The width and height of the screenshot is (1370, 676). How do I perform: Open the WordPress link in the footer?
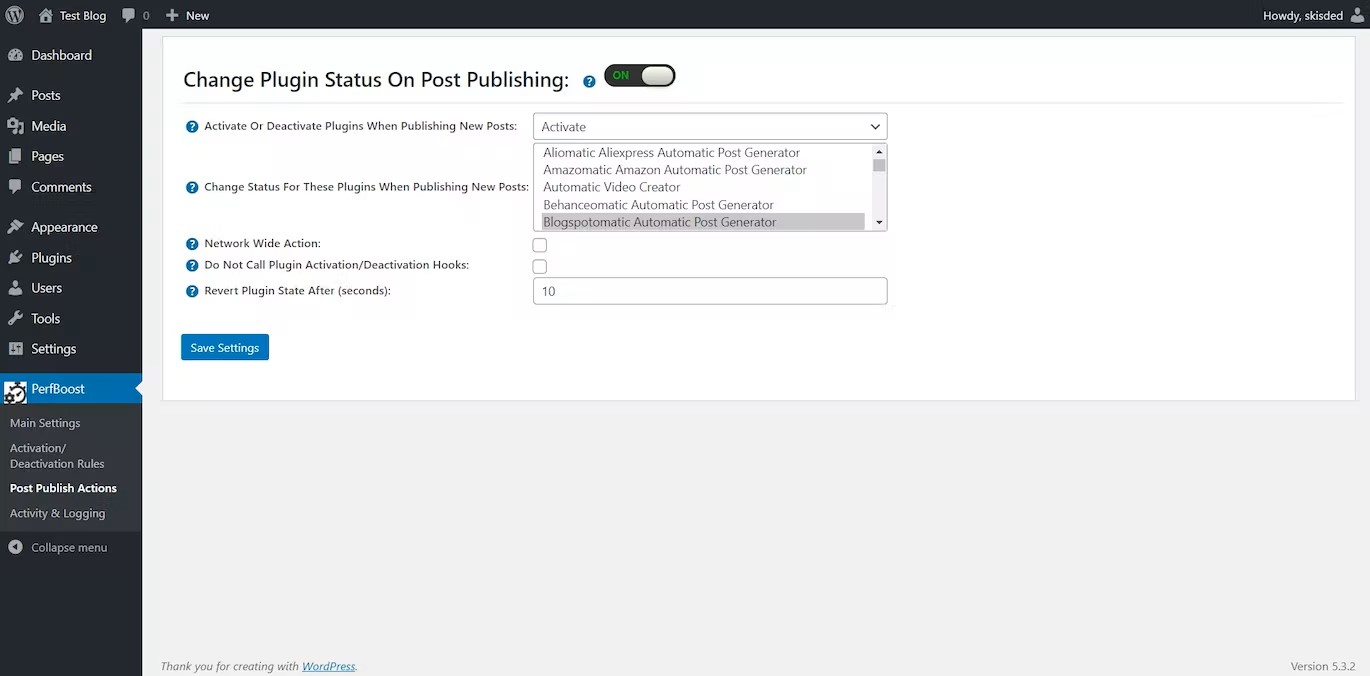coord(329,666)
